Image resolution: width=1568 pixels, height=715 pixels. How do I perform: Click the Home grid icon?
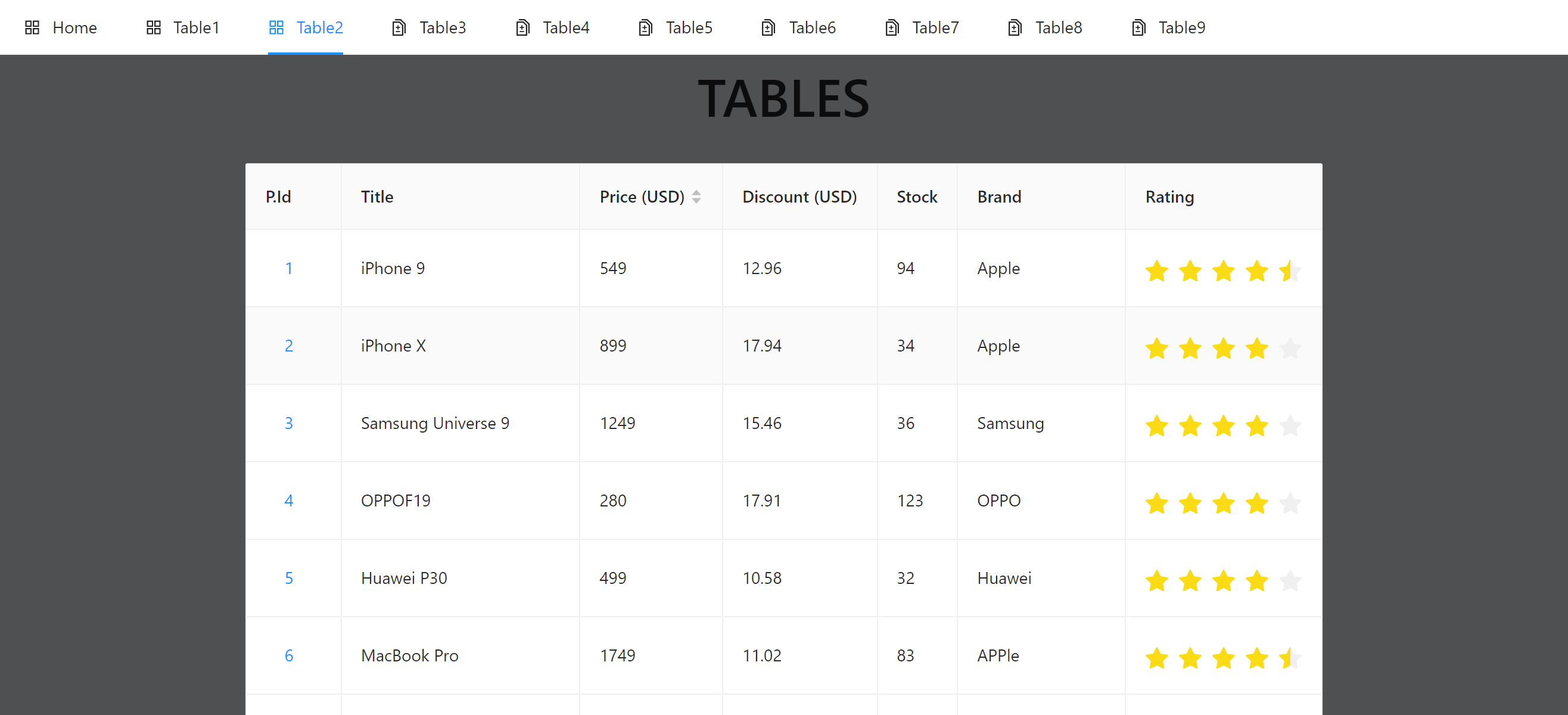(x=32, y=27)
